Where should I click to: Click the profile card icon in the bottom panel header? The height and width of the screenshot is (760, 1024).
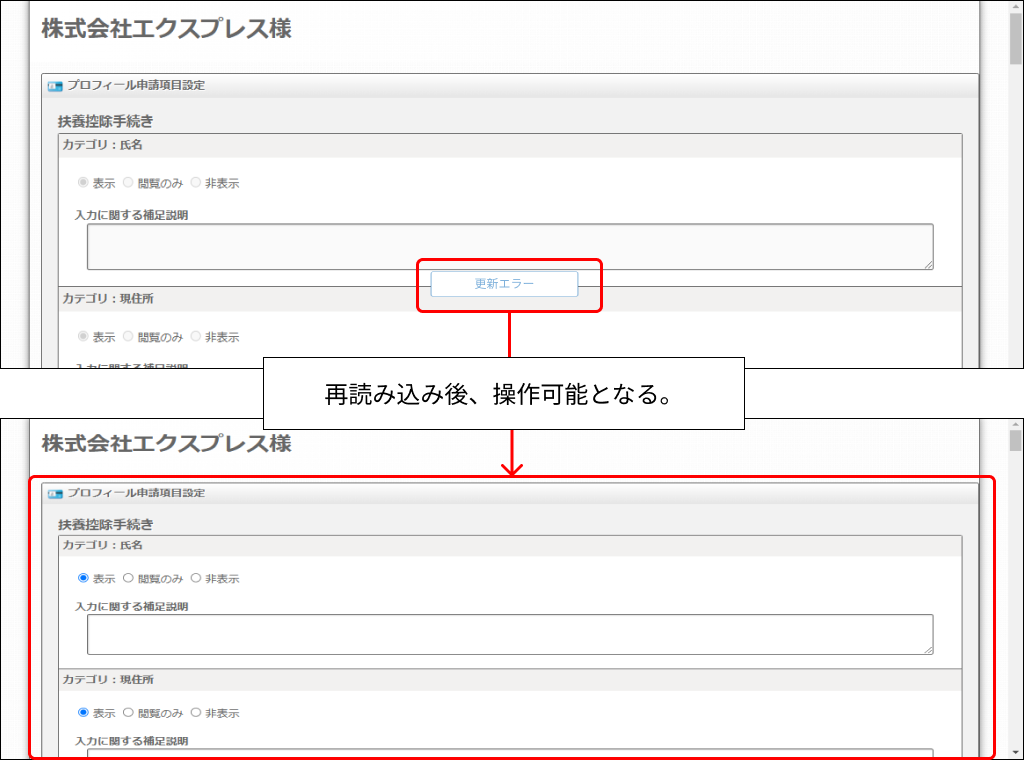[x=55, y=494]
